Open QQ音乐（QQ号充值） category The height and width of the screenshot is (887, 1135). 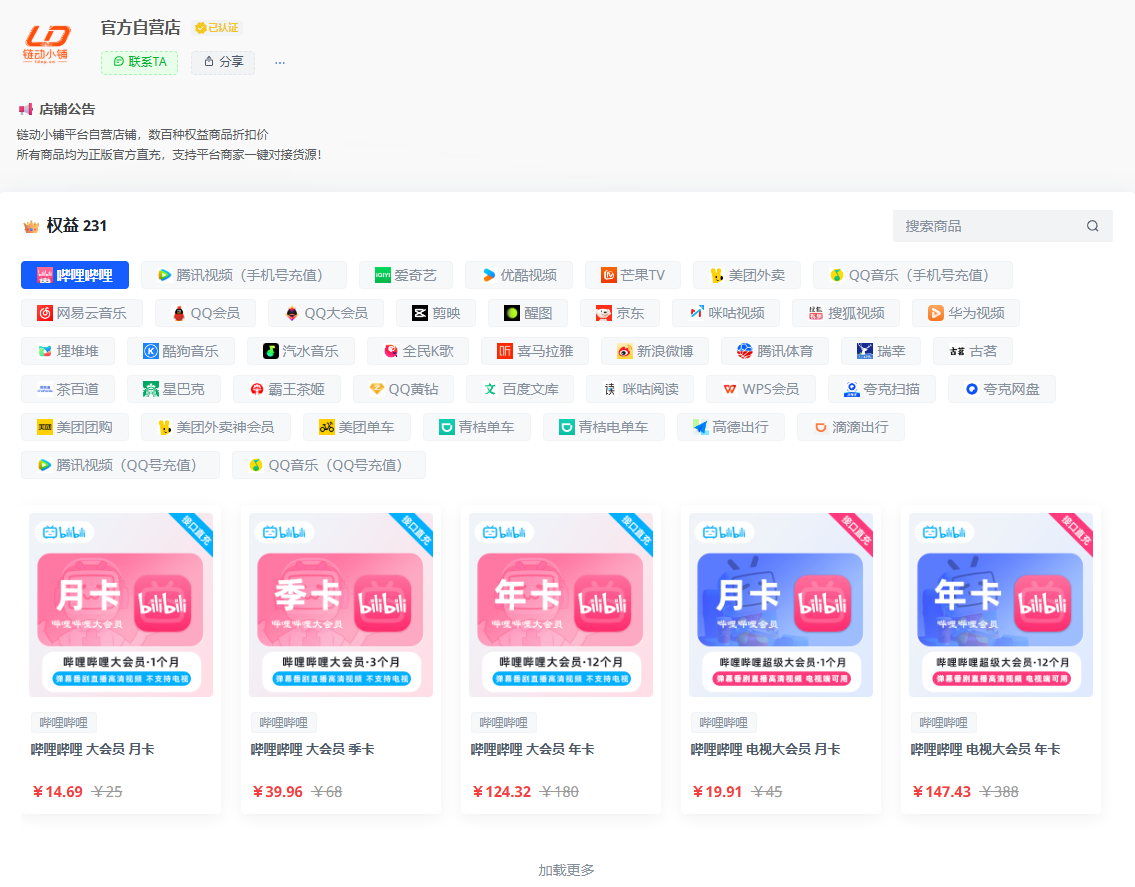(329, 465)
